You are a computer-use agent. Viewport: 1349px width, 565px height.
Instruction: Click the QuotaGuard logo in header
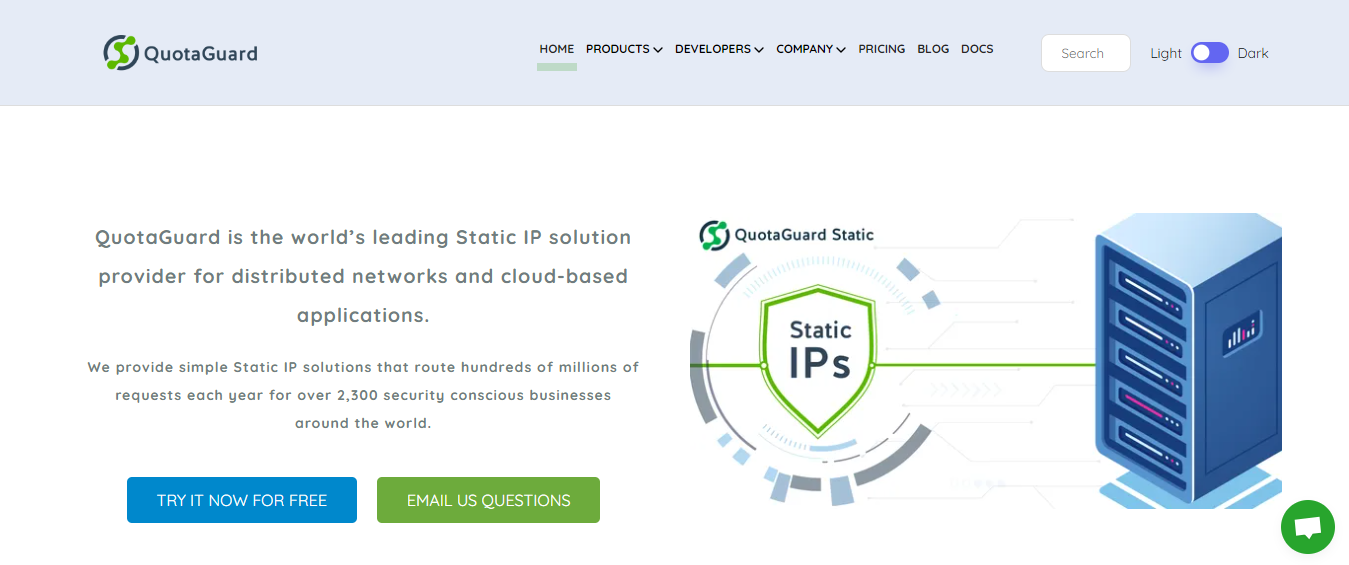click(x=180, y=53)
